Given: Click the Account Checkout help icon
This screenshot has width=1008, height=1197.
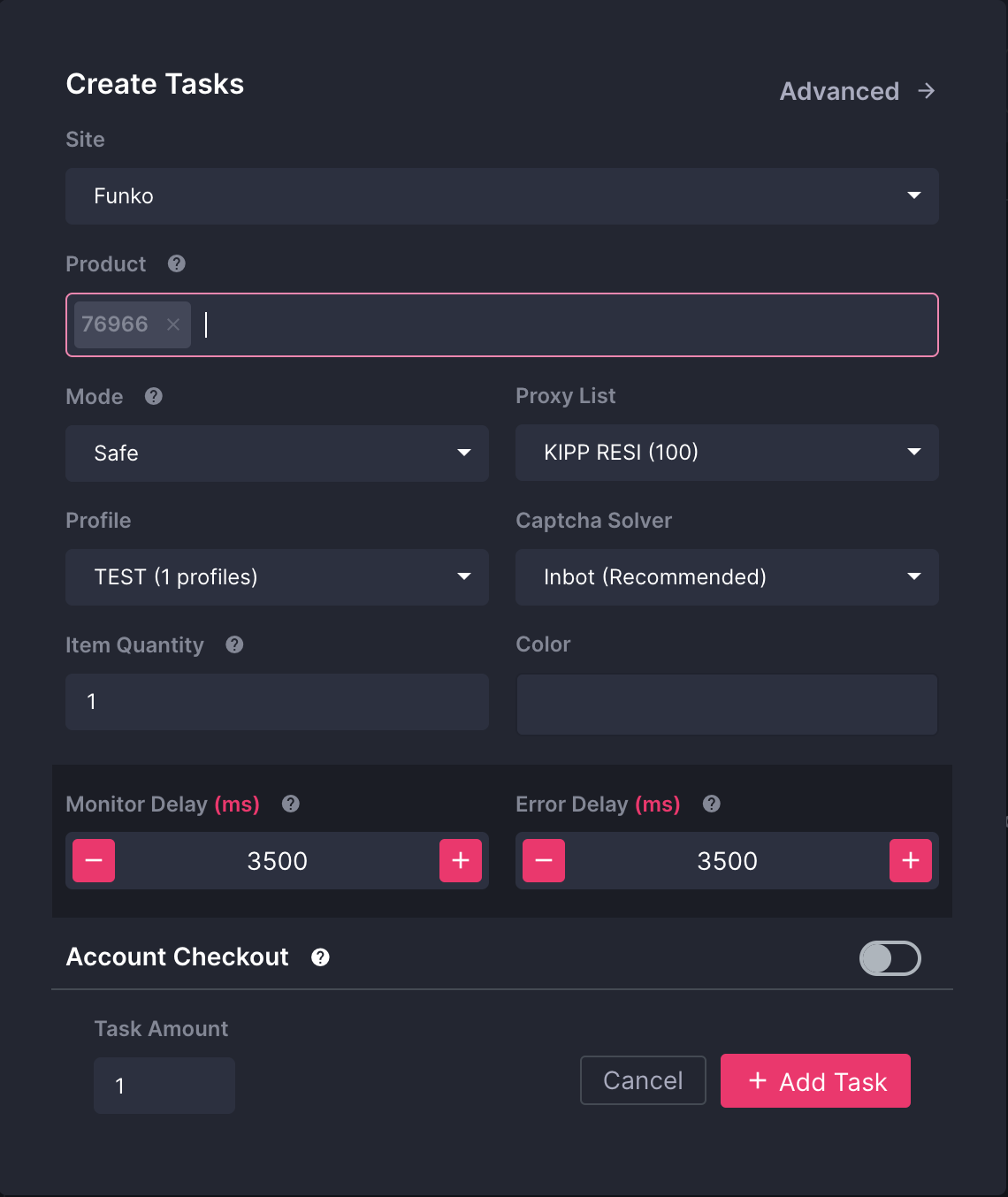Looking at the screenshot, I should click(x=321, y=957).
